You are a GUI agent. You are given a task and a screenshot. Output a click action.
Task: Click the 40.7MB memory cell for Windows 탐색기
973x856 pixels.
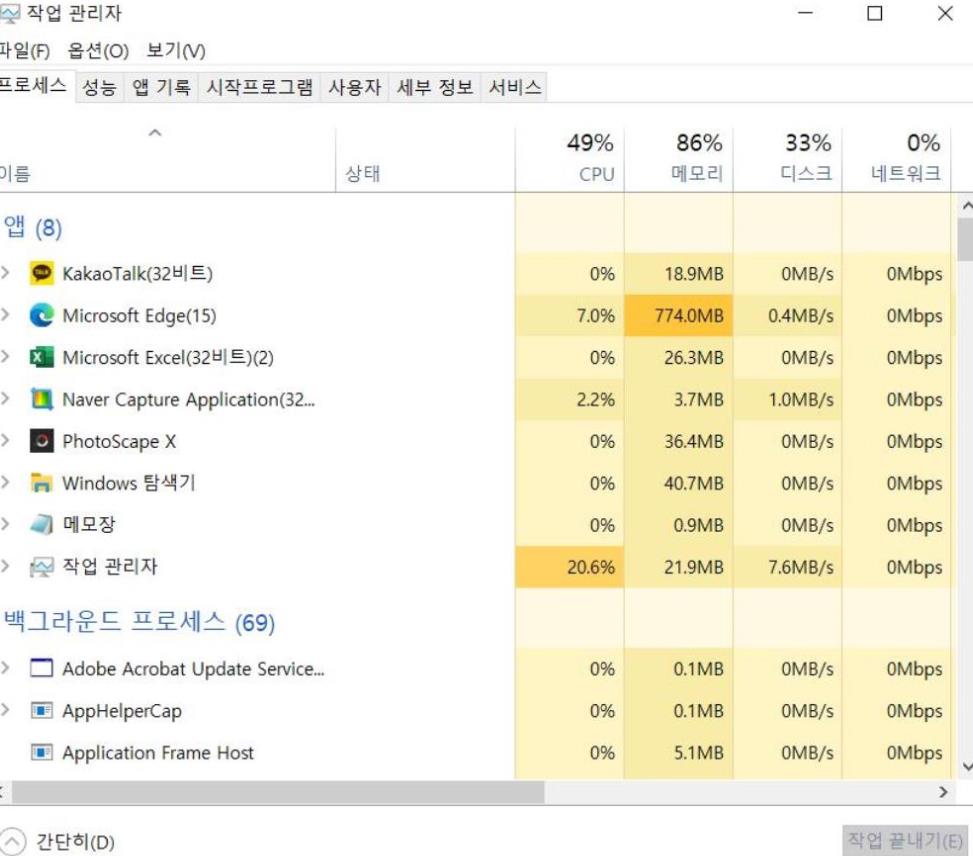pyautogui.click(x=678, y=483)
